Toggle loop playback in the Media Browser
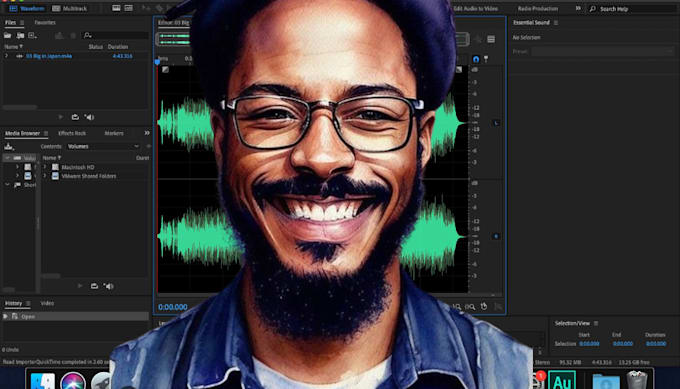680x389 pixels. point(94,286)
